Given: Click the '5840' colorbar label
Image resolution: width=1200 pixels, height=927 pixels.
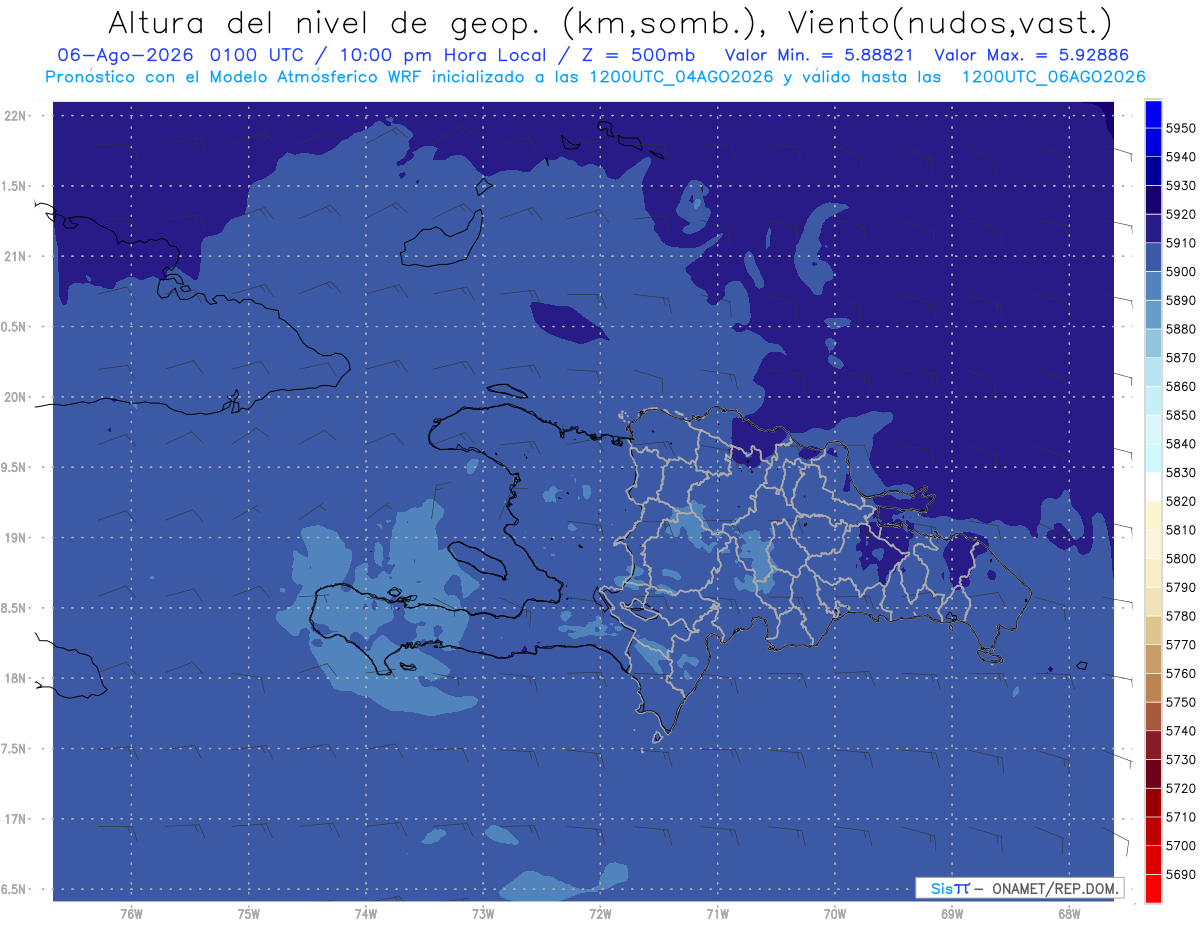Looking at the screenshot, I should tap(1180, 444).
